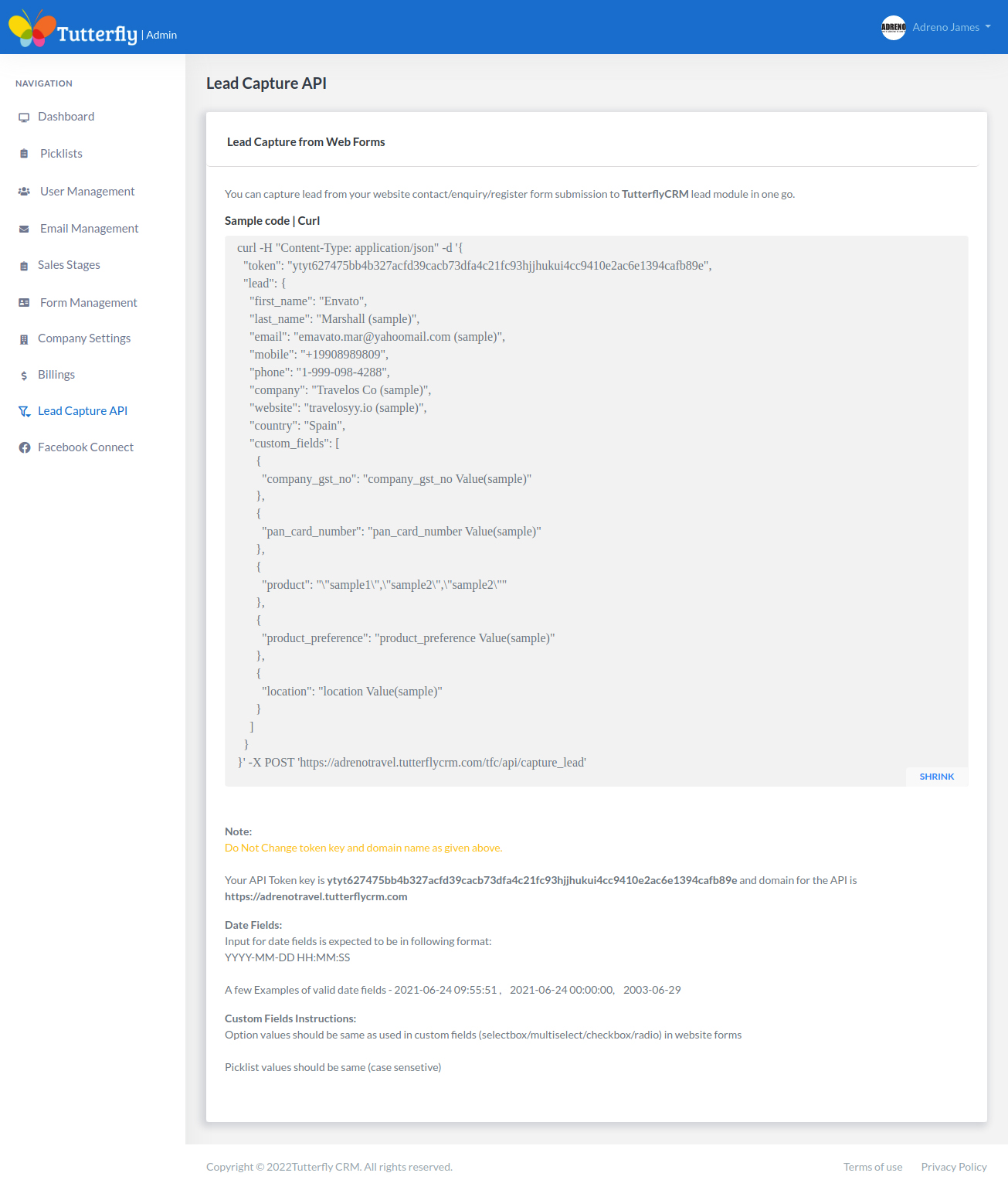Go to Picklists menu item
The height and width of the screenshot is (1190, 1008).
pos(61,154)
